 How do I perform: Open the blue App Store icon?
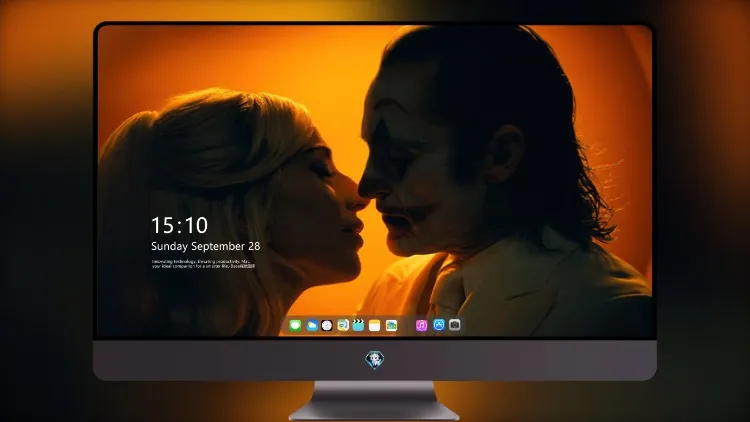point(439,325)
